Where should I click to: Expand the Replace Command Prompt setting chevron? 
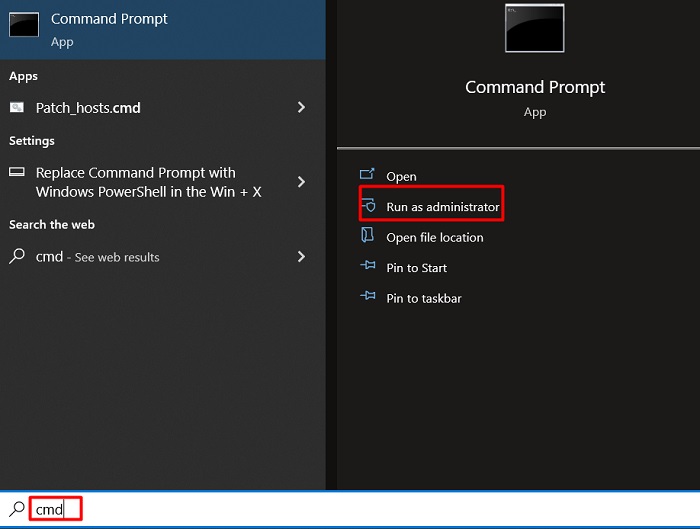point(301,182)
